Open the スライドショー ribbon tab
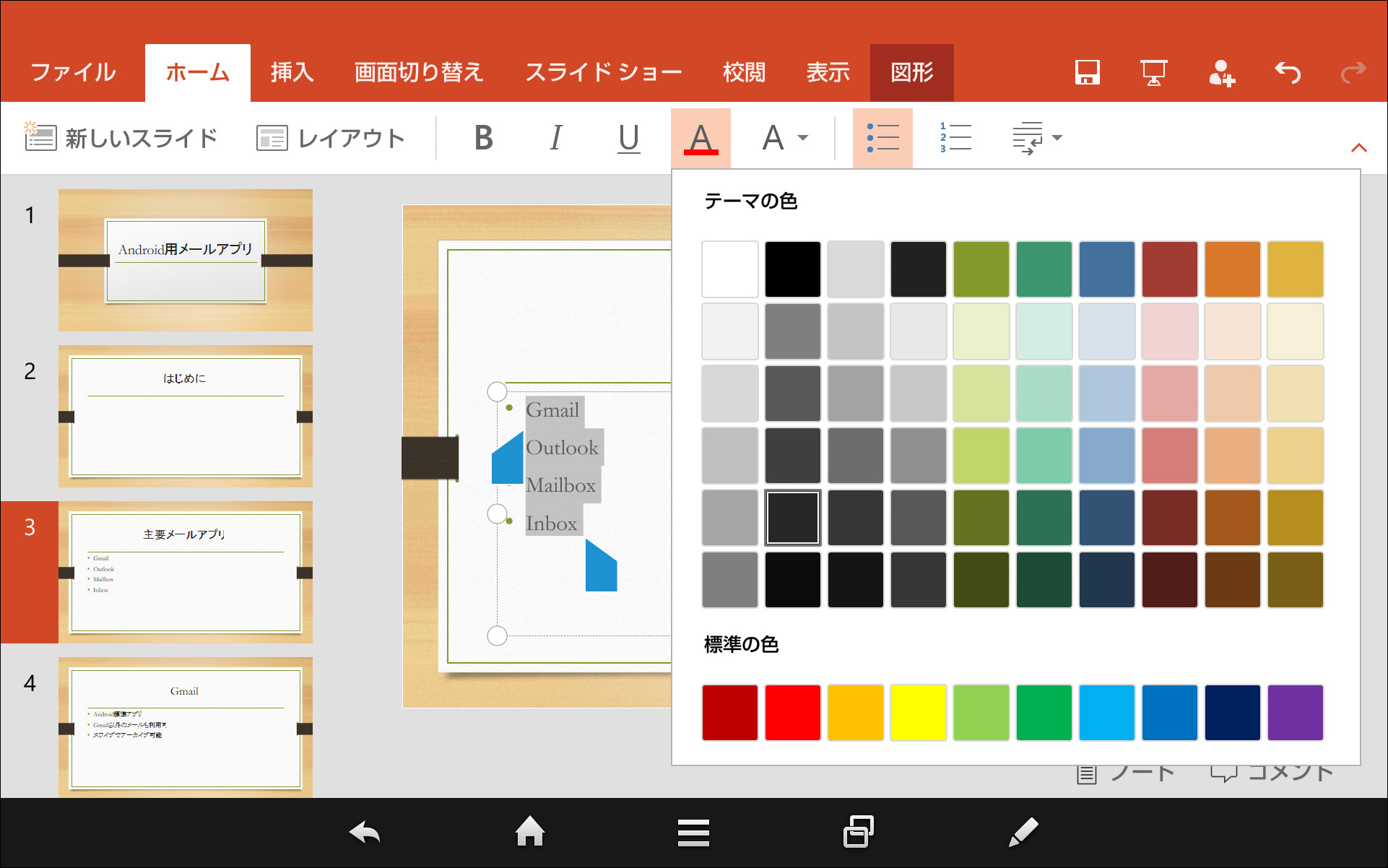 [x=604, y=72]
